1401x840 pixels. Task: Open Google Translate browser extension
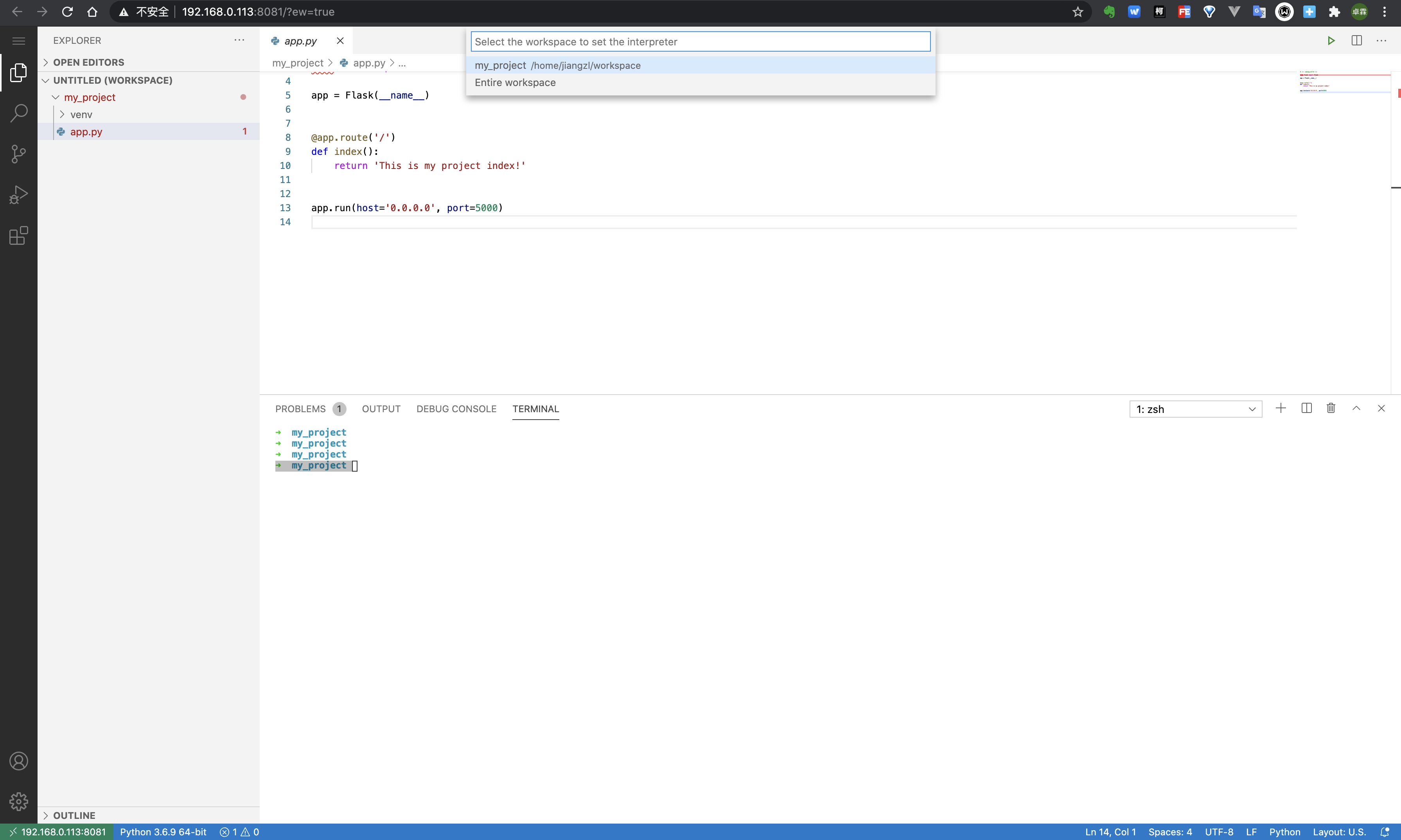(1259, 12)
